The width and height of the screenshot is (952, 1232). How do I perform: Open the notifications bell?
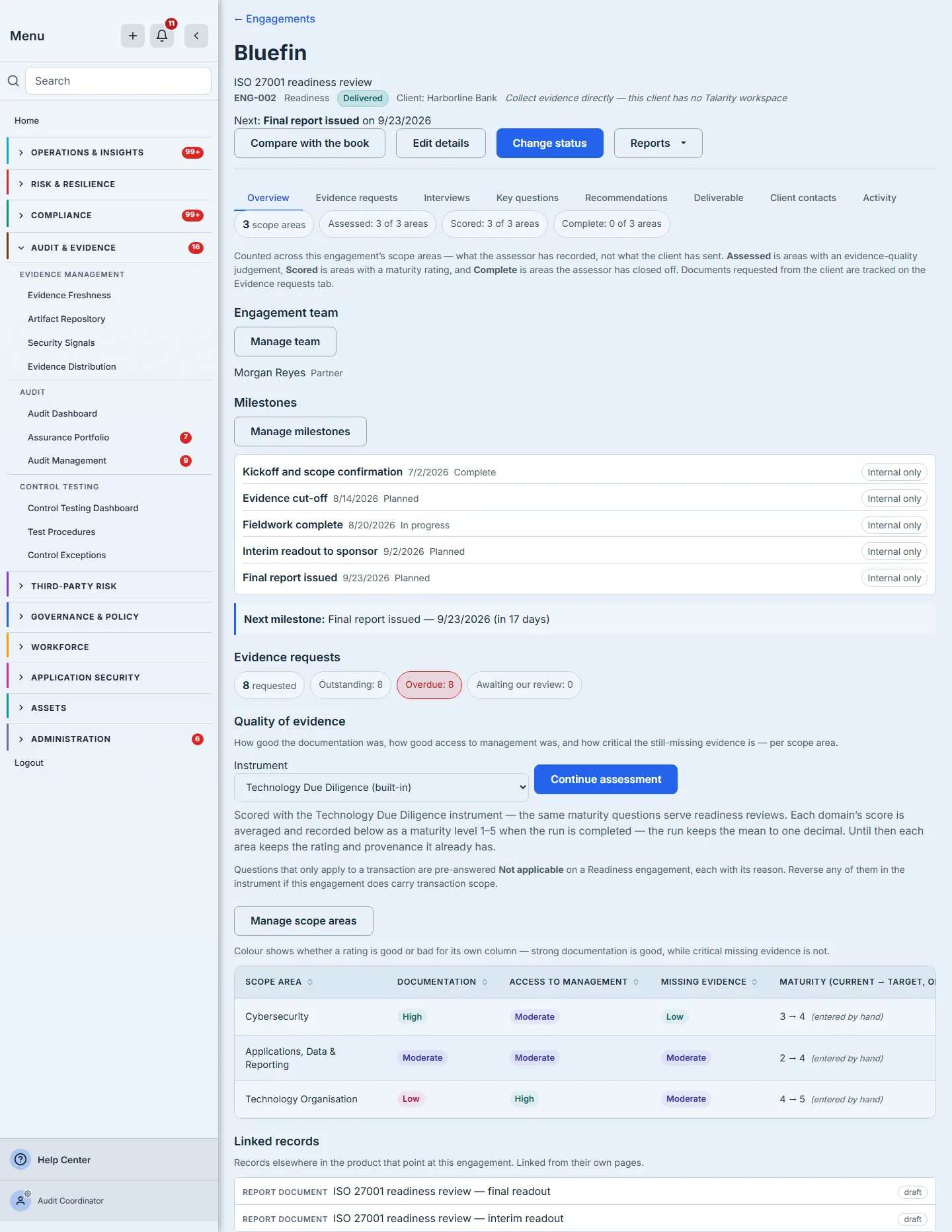click(162, 36)
